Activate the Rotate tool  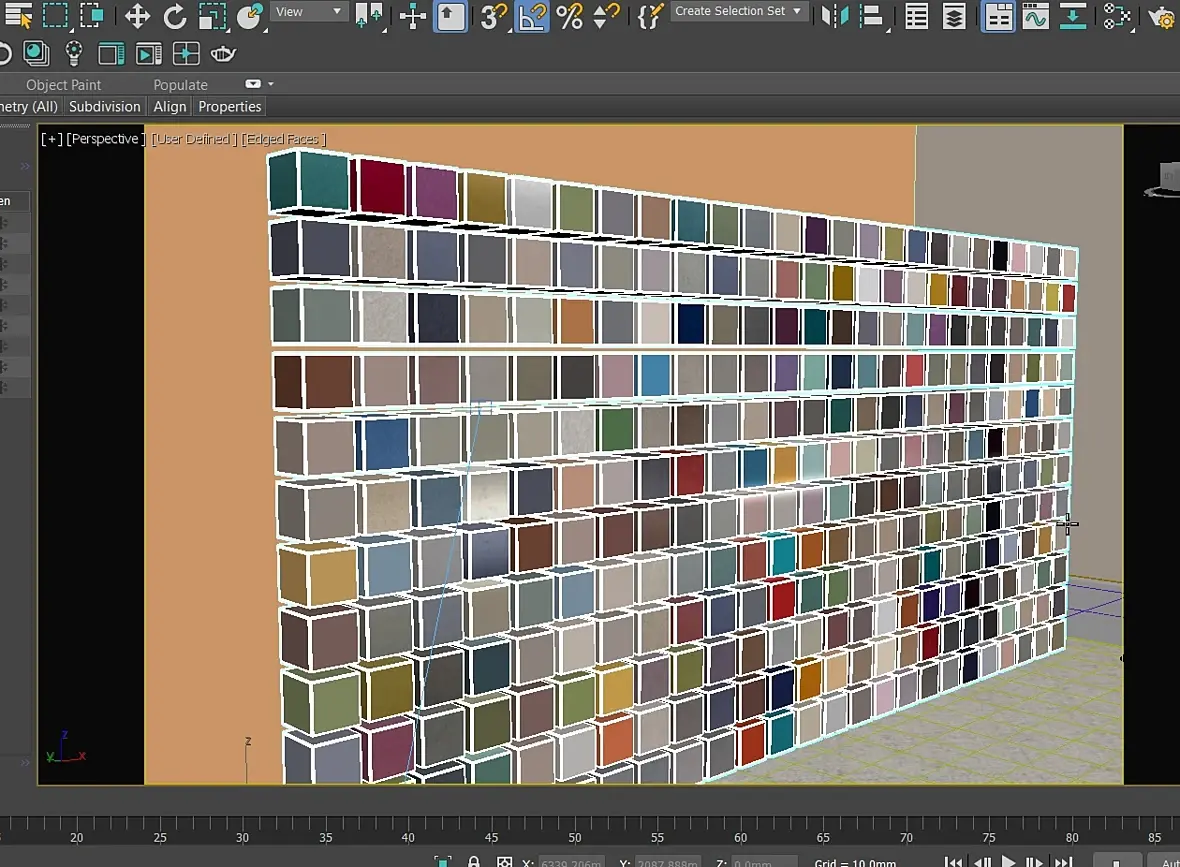174,16
